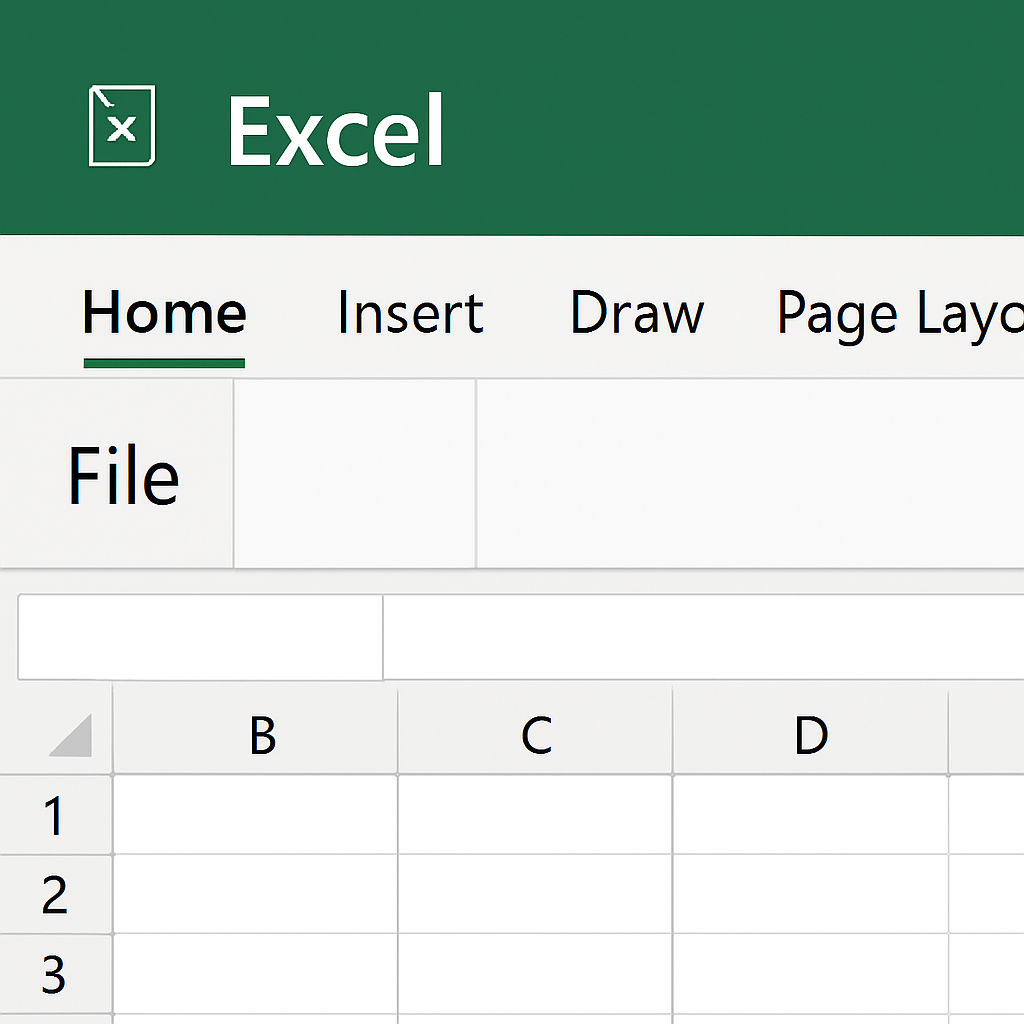Select cell D2
Screen dimensions: 1024x1024
pyautogui.click(x=810, y=895)
